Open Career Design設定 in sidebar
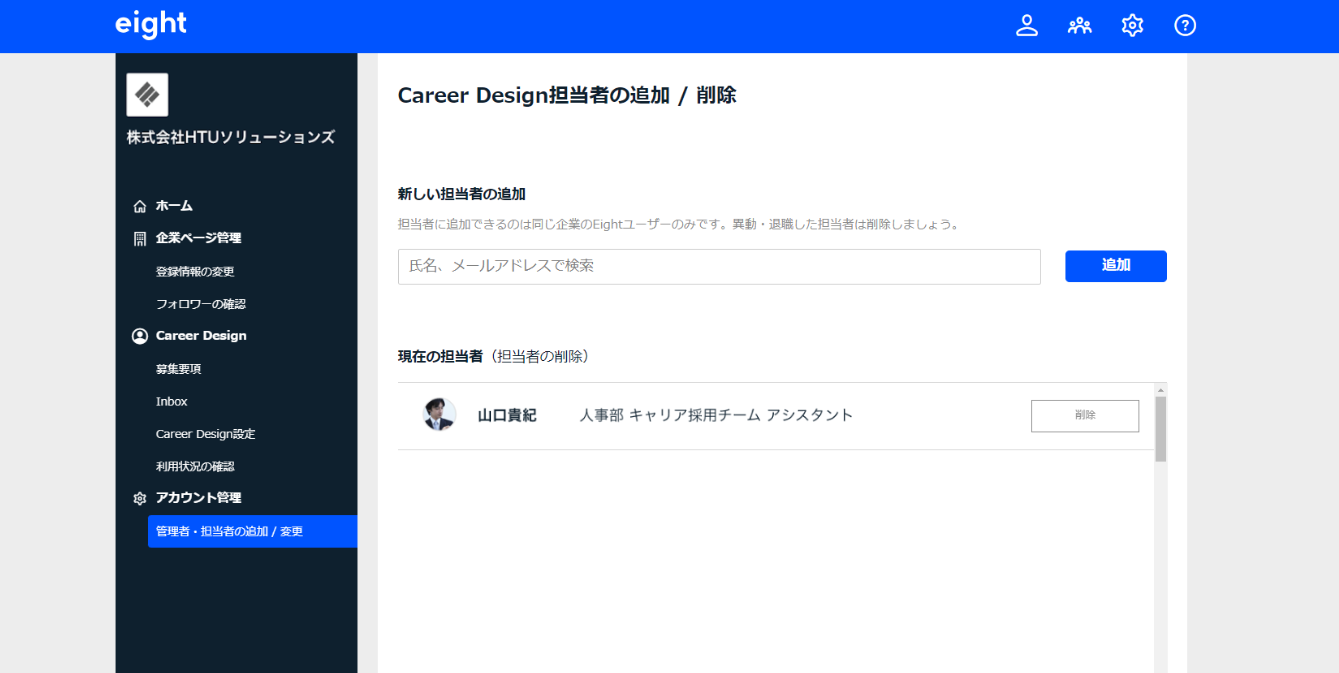Image resolution: width=1339 pixels, height=673 pixels. 205,434
